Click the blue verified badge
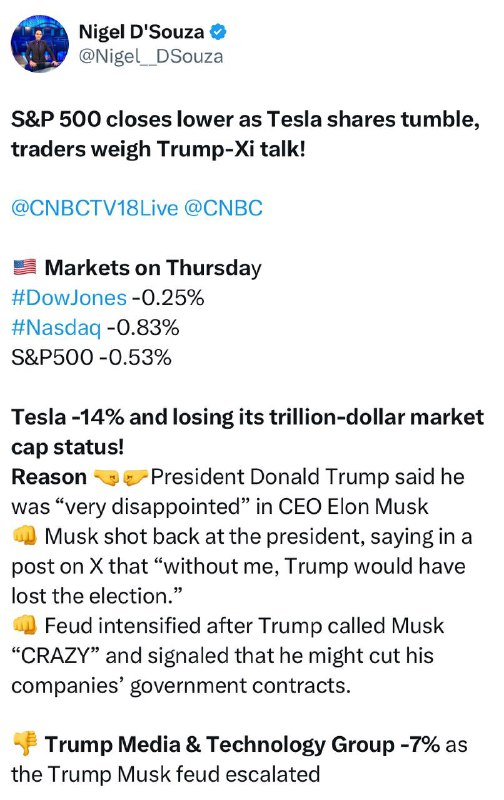This screenshot has width=504, height=800. (x=219, y=32)
